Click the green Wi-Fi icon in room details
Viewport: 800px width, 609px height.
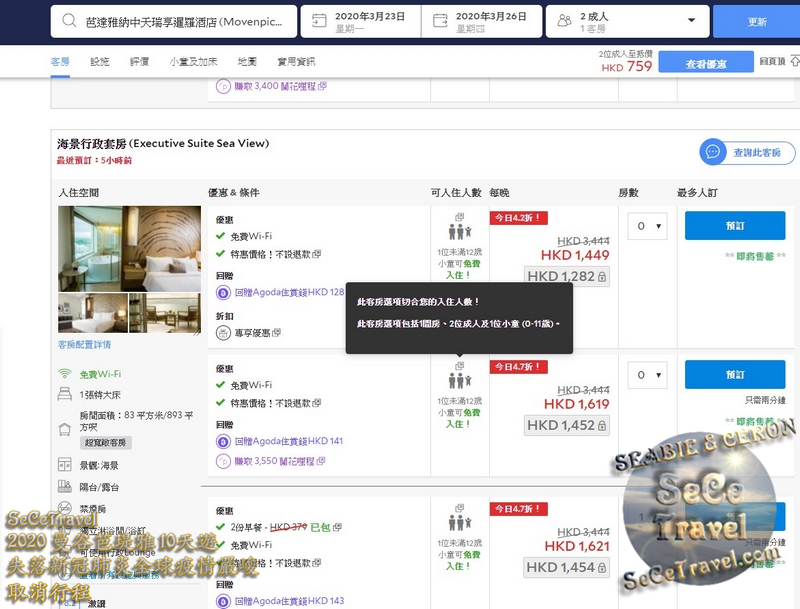[x=65, y=374]
